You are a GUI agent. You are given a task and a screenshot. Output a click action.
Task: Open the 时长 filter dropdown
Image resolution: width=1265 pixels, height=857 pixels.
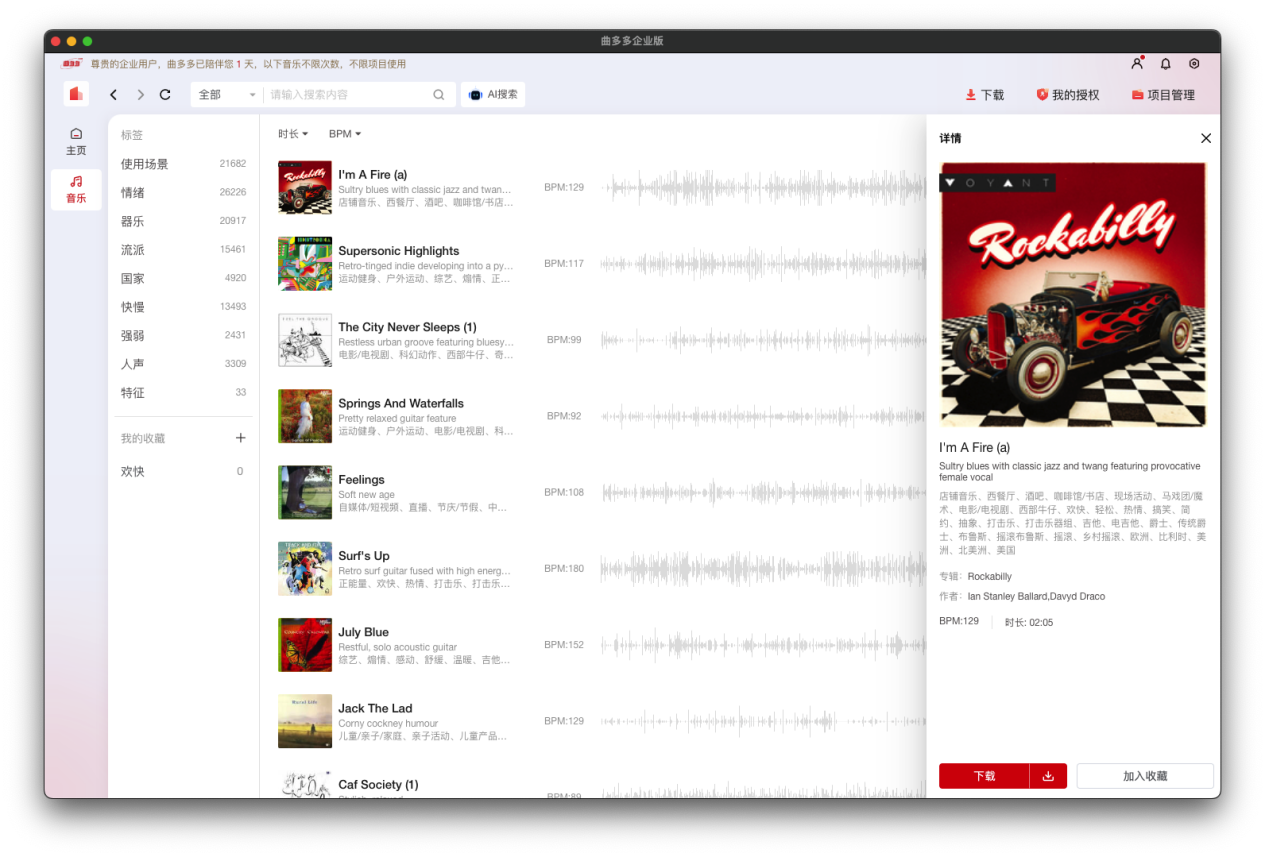293,134
